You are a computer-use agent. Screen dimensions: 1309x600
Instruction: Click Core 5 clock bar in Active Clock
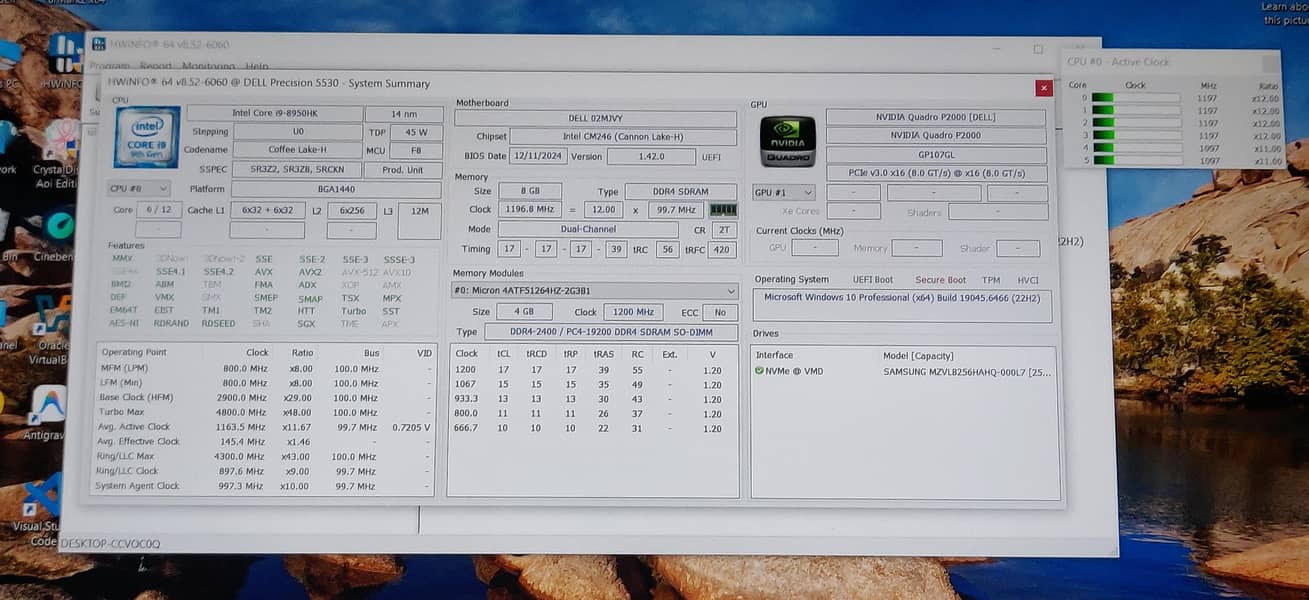(x=1135, y=160)
